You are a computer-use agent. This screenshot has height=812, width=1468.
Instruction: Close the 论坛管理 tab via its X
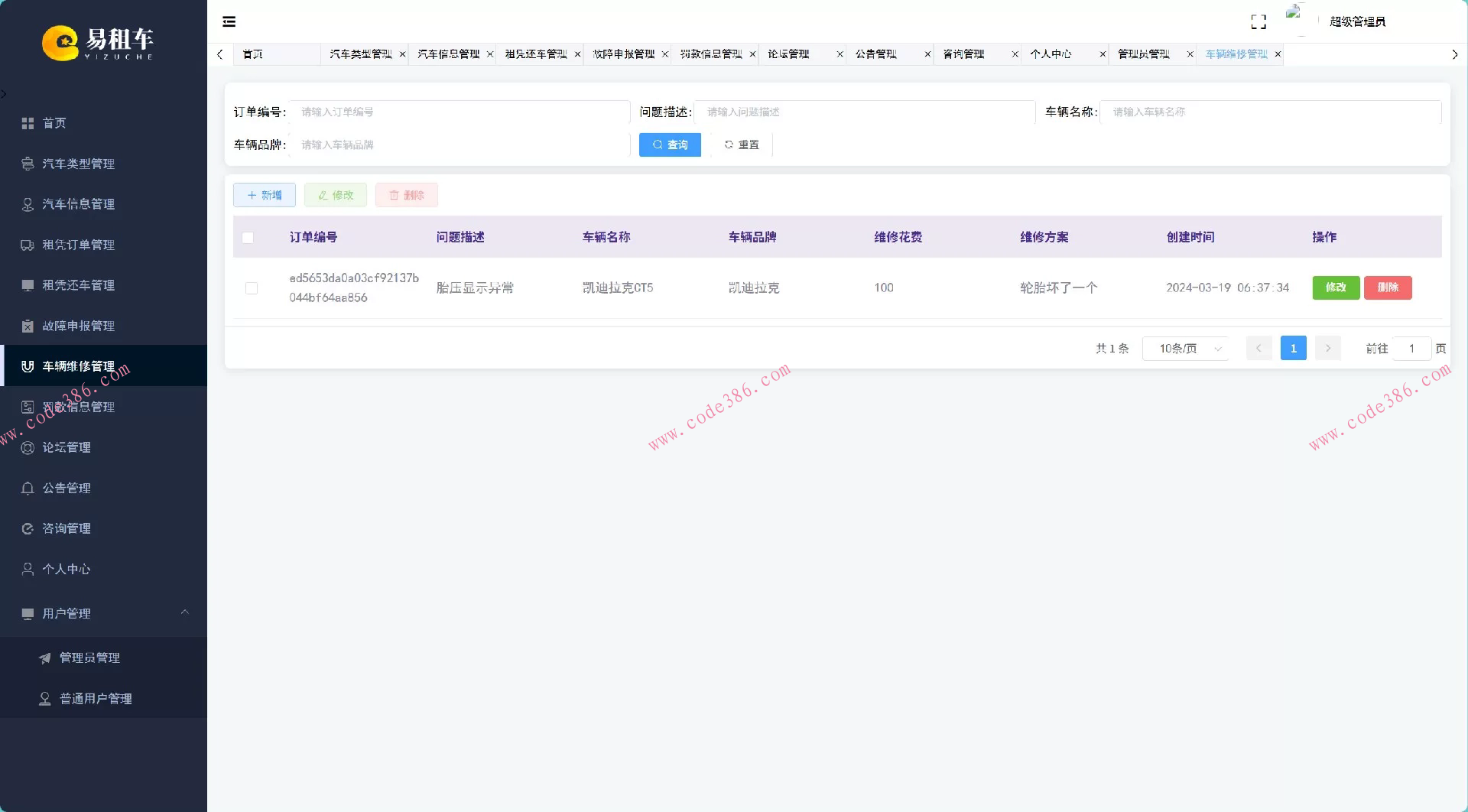[840, 54]
